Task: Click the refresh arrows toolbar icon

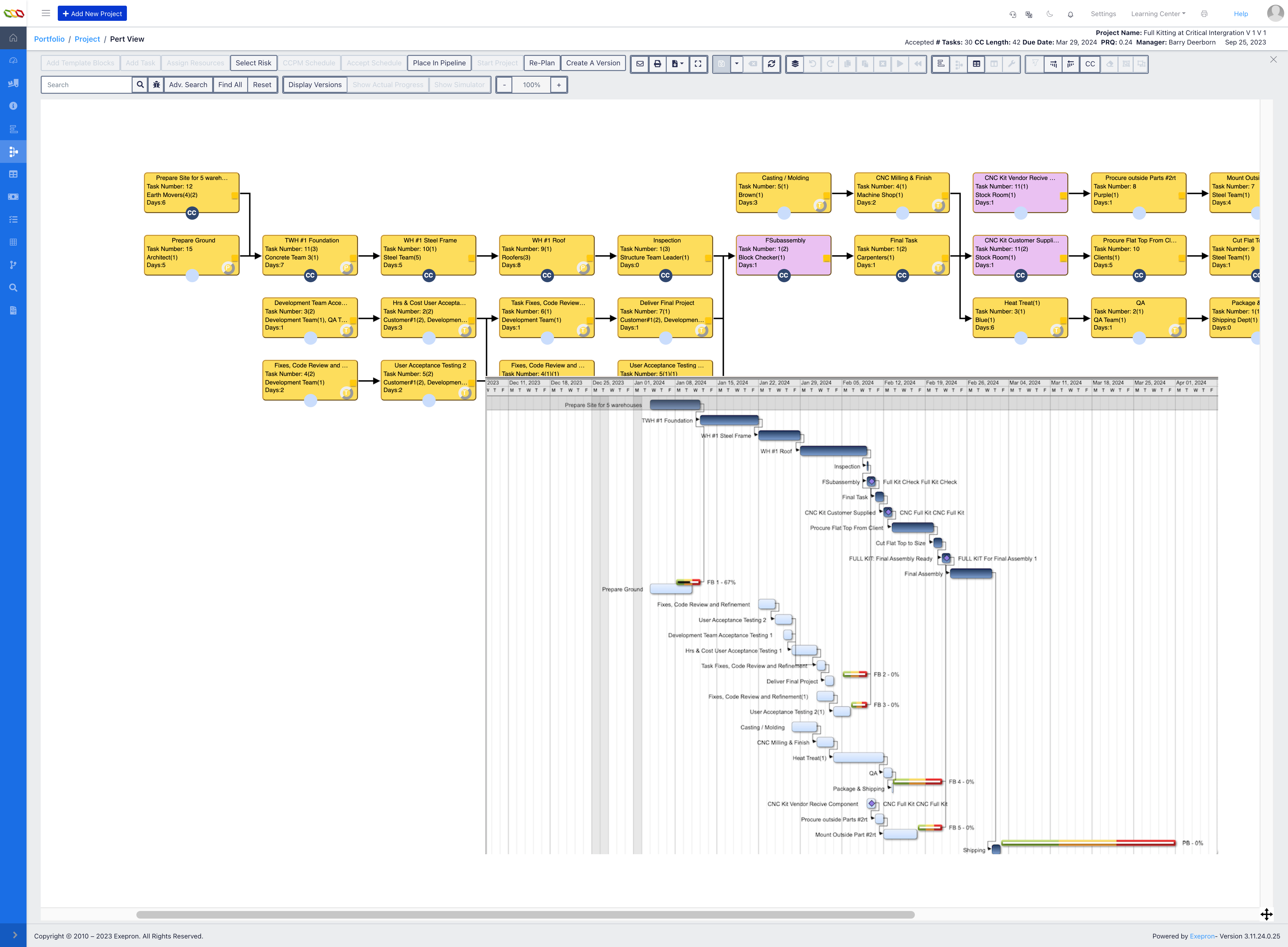Action: pos(772,64)
